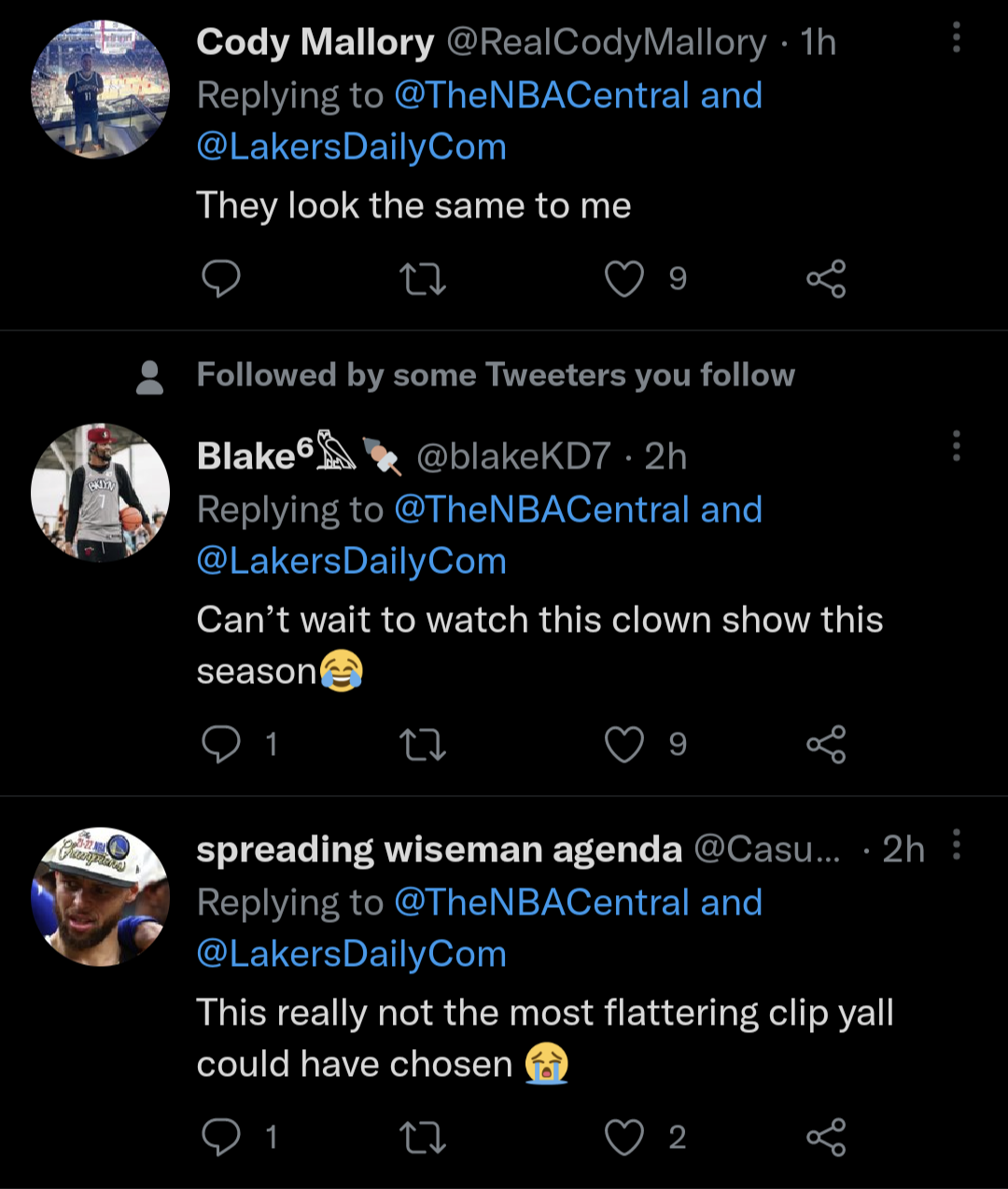Like the flattering clip tweet
This screenshot has height=1189, width=1008.
click(x=624, y=1138)
